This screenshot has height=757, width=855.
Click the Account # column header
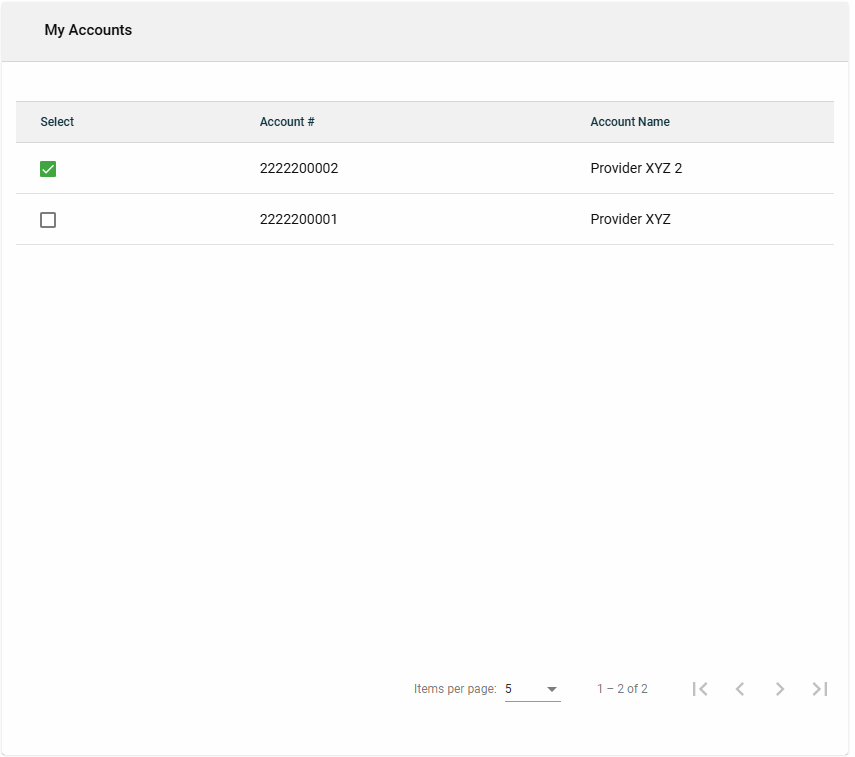click(287, 122)
